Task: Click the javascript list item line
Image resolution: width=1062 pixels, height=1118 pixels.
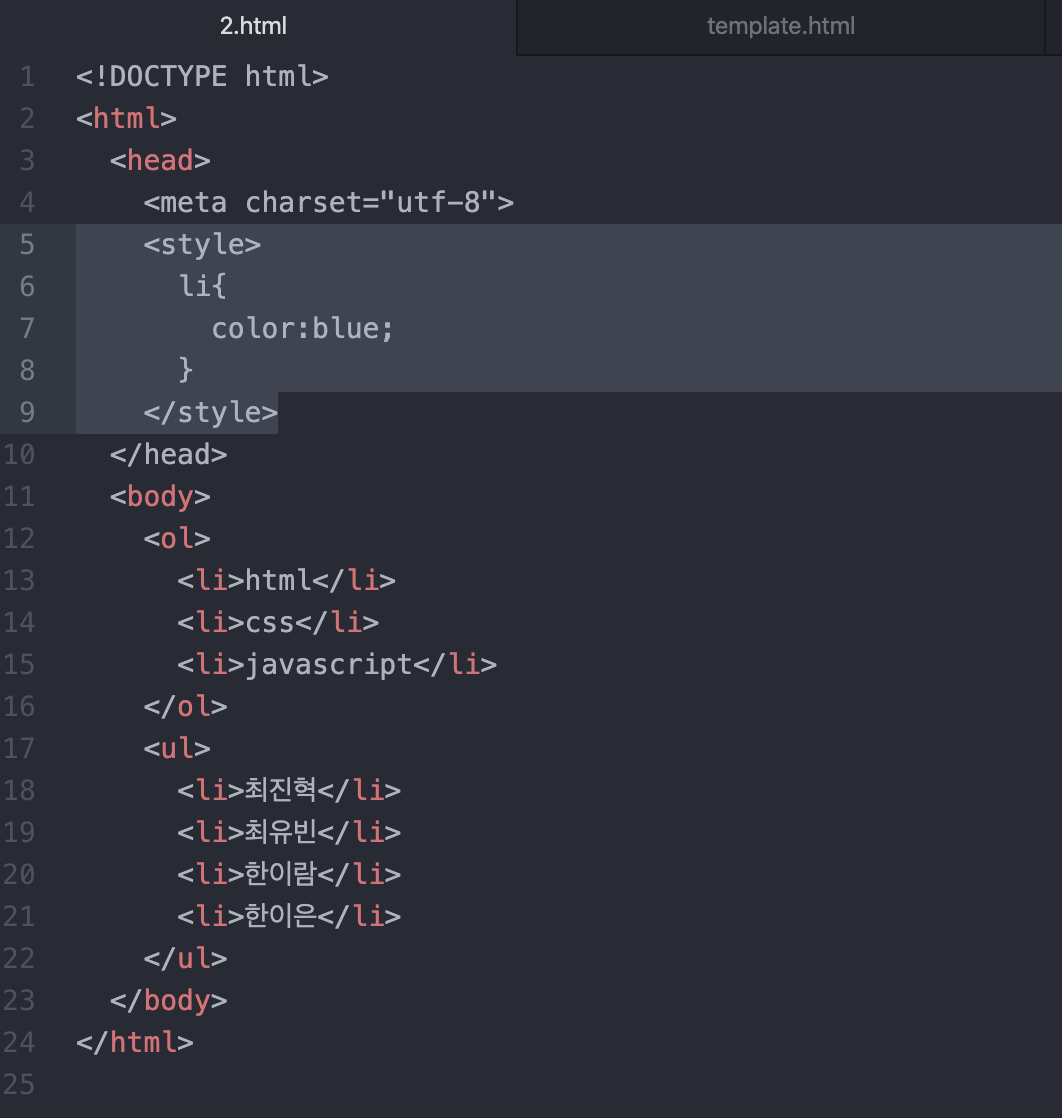Action: (x=337, y=665)
